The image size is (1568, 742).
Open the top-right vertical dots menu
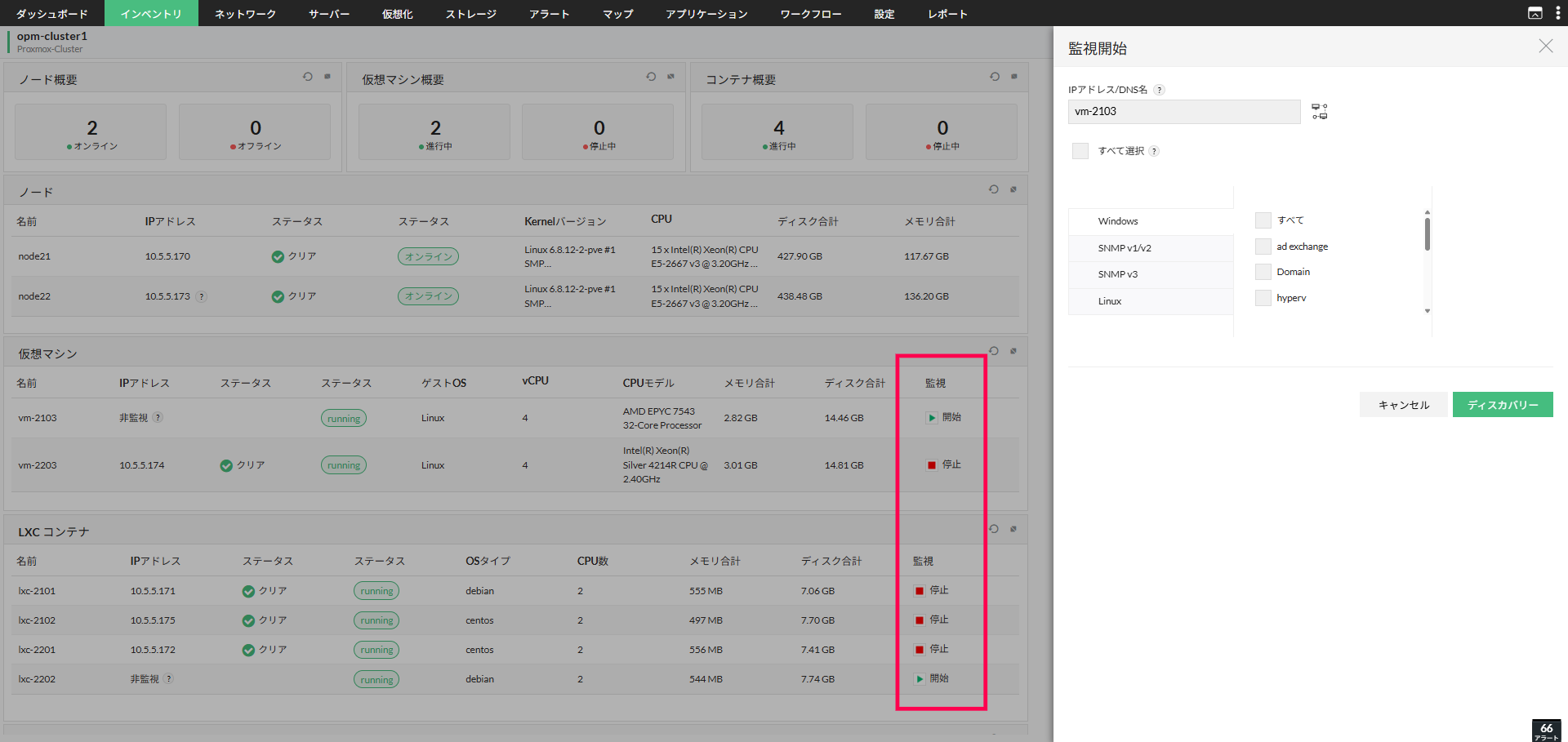(x=1557, y=13)
